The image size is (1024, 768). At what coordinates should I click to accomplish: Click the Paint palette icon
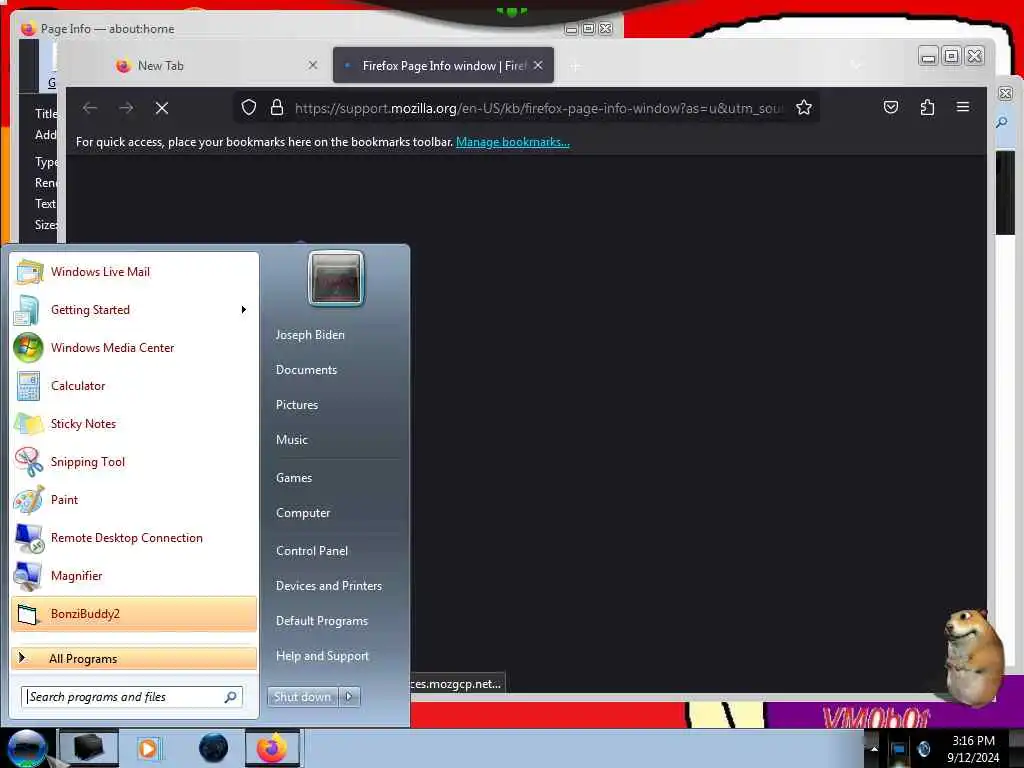click(x=29, y=500)
